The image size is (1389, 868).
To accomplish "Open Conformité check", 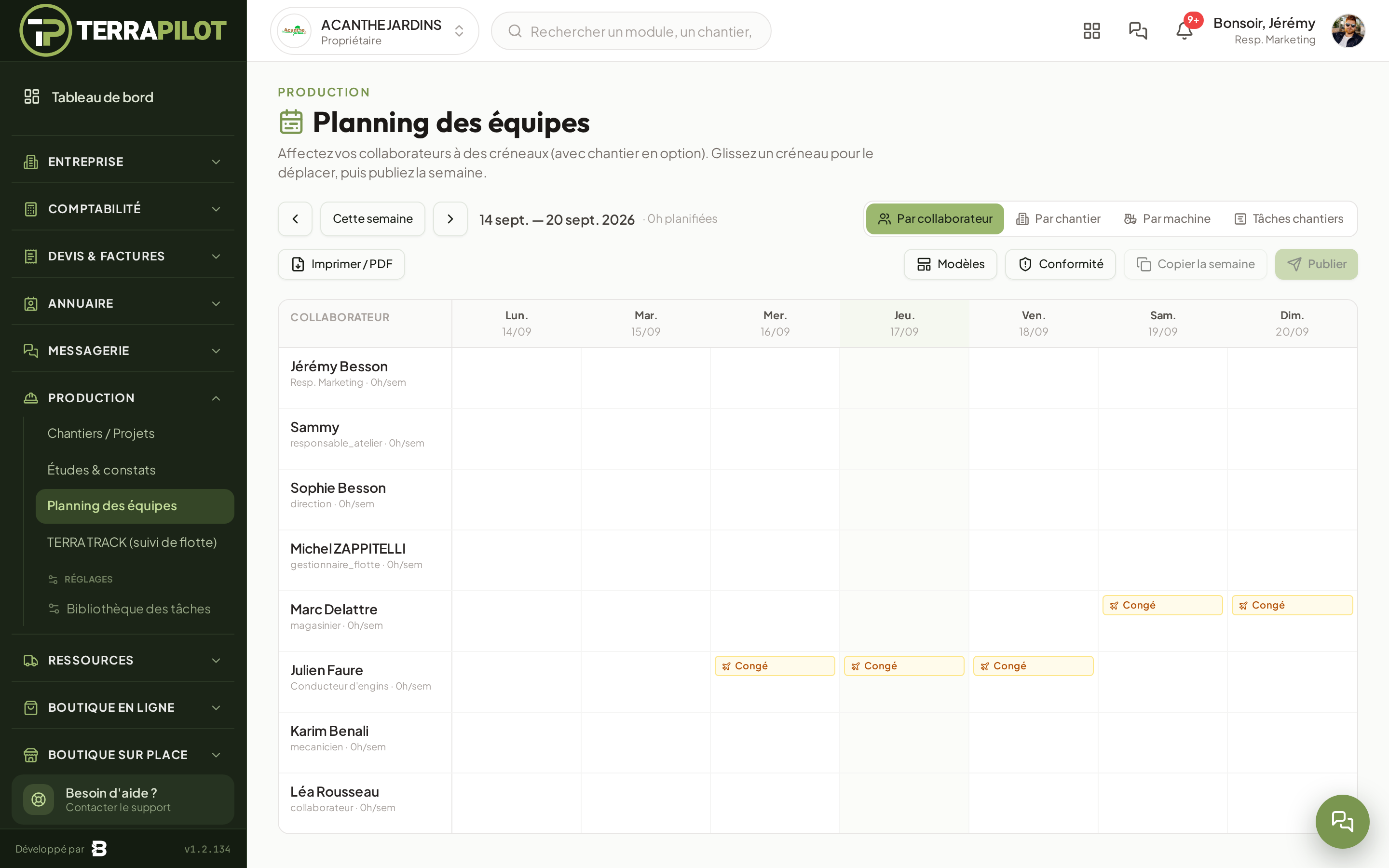I will [1060, 264].
